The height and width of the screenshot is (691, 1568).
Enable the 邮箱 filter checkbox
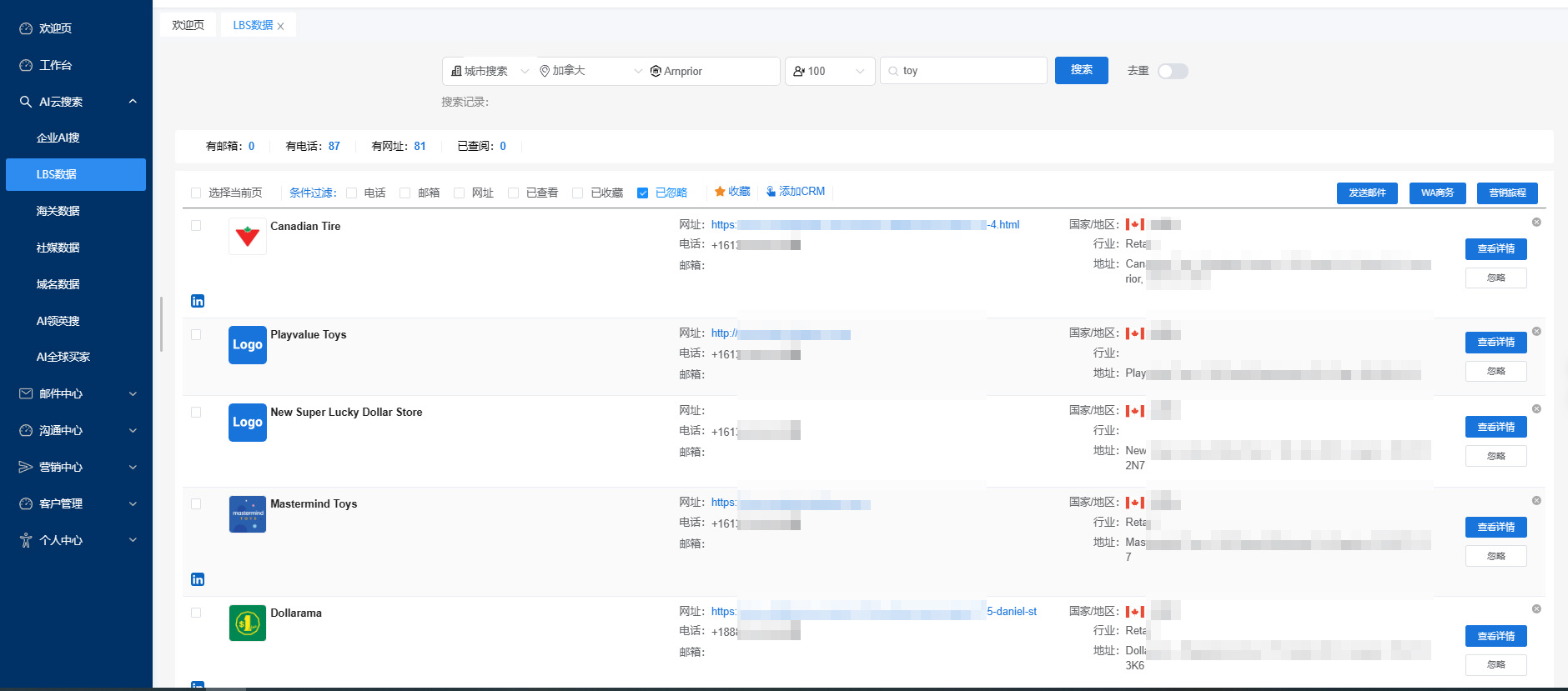tap(405, 193)
